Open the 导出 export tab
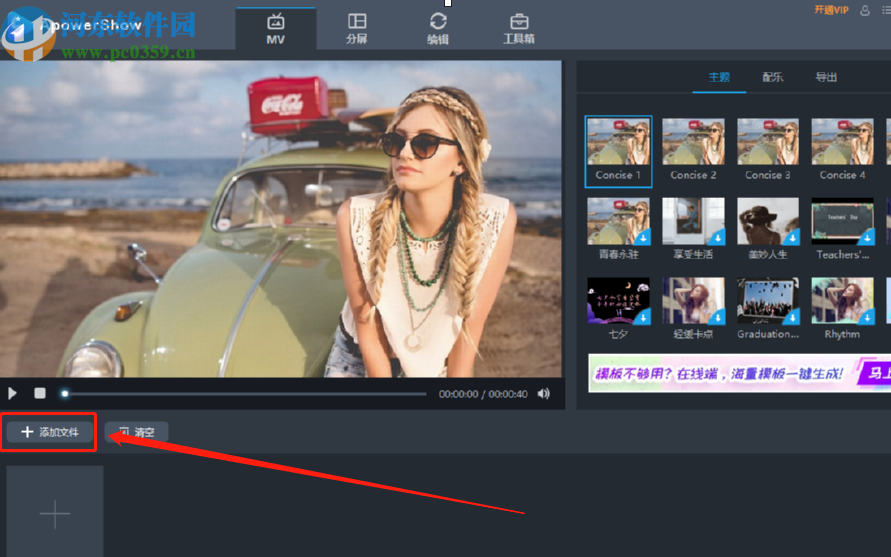 pos(826,77)
